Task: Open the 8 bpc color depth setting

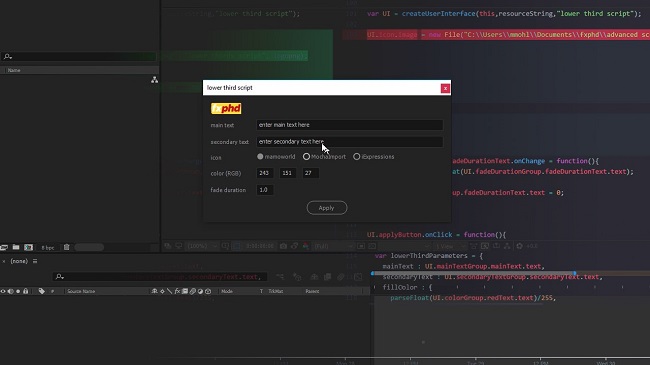Action: pos(48,248)
